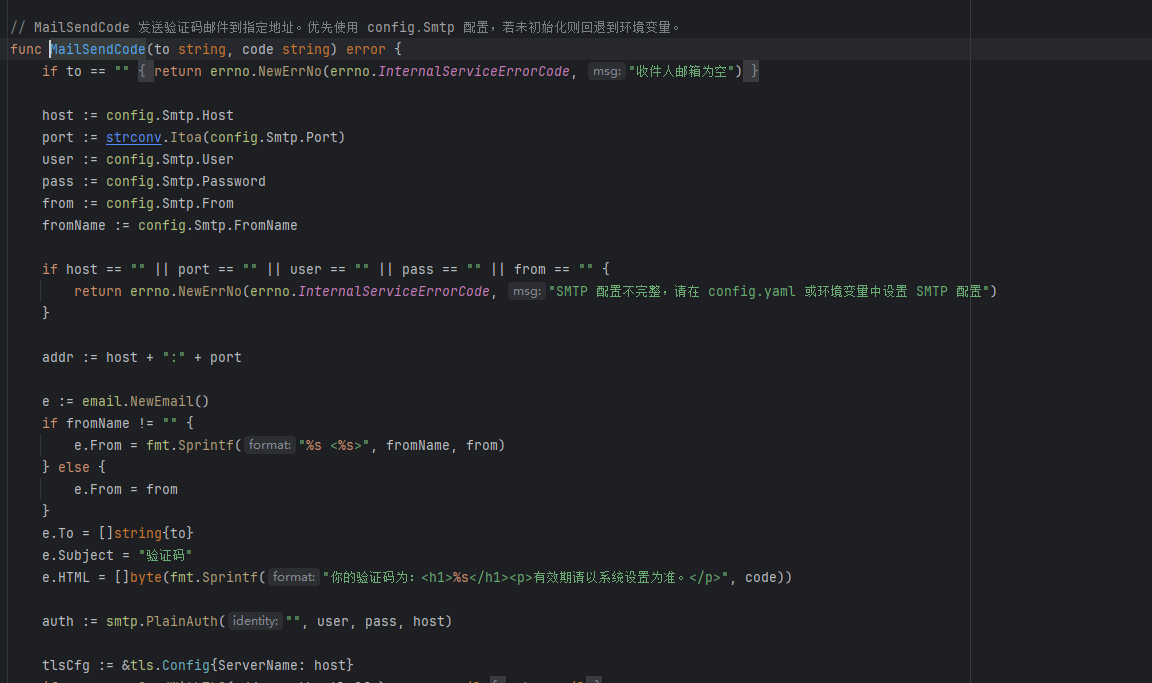Click config.Smtp.FromName assignment value
This screenshot has height=683, width=1152.
tap(217, 225)
